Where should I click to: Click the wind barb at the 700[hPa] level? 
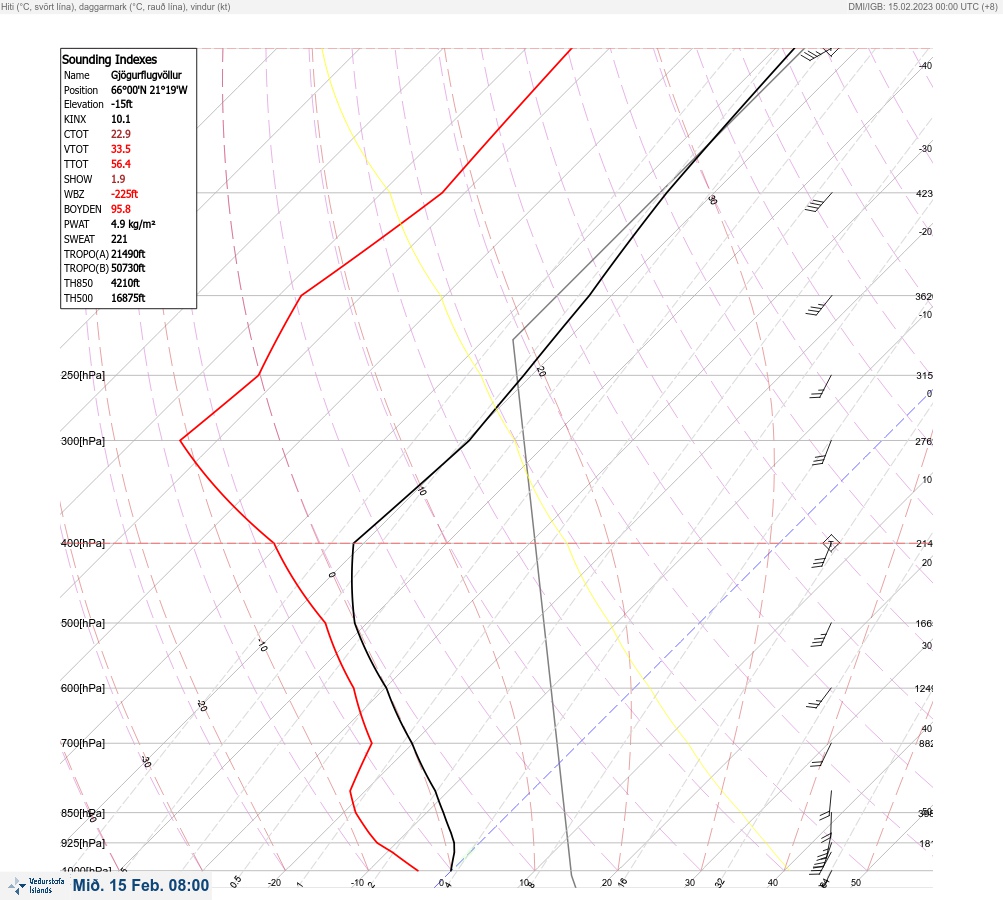(821, 755)
